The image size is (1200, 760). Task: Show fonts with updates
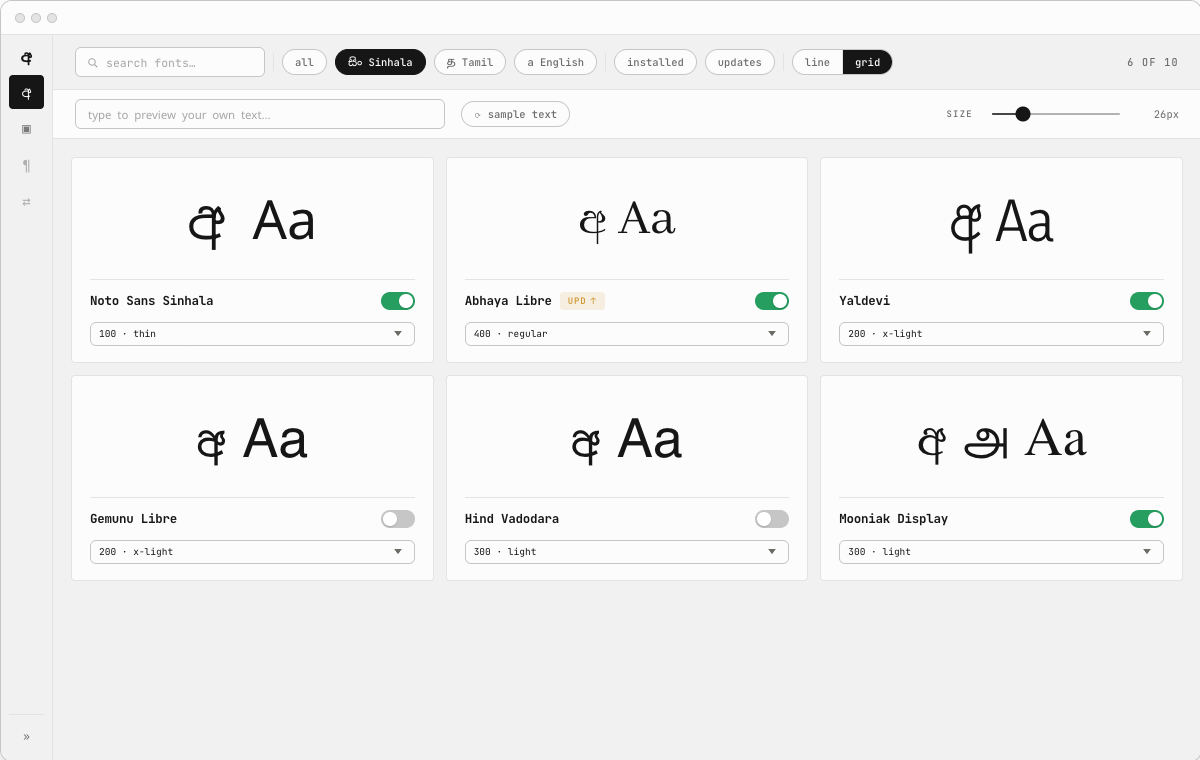[740, 62]
